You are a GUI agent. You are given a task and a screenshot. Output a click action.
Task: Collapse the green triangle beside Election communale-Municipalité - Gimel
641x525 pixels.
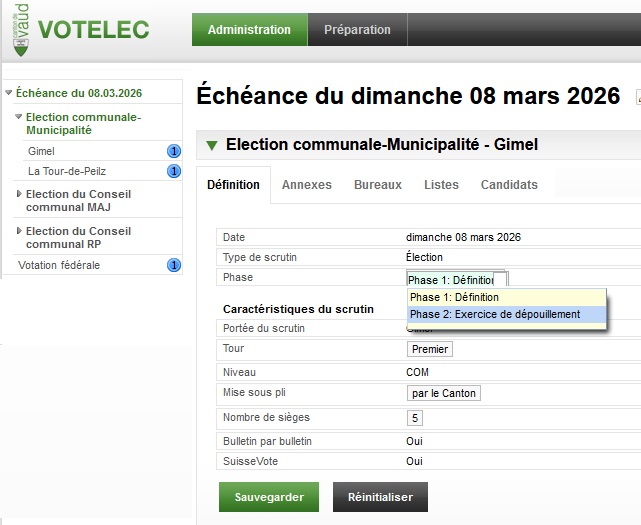click(211, 146)
